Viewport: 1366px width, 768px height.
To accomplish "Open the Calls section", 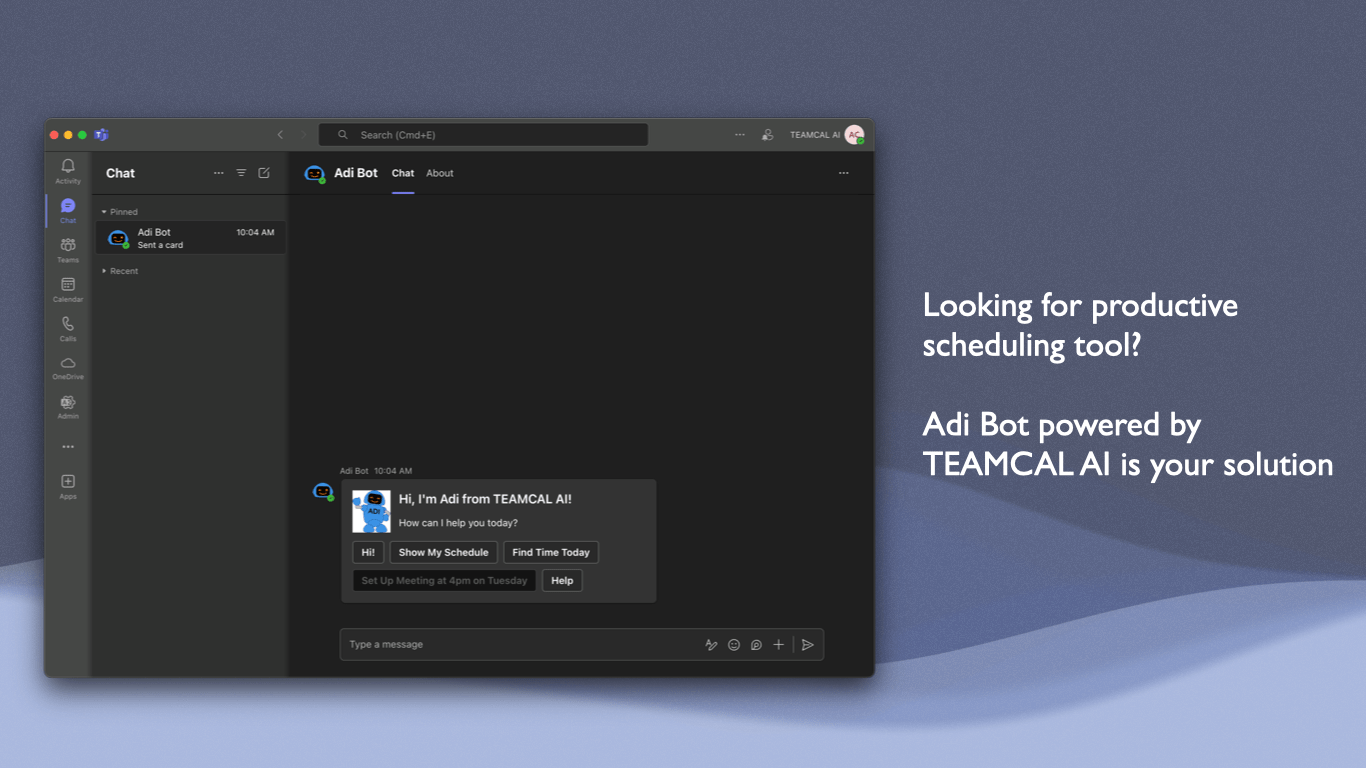I will click(x=68, y=328).
